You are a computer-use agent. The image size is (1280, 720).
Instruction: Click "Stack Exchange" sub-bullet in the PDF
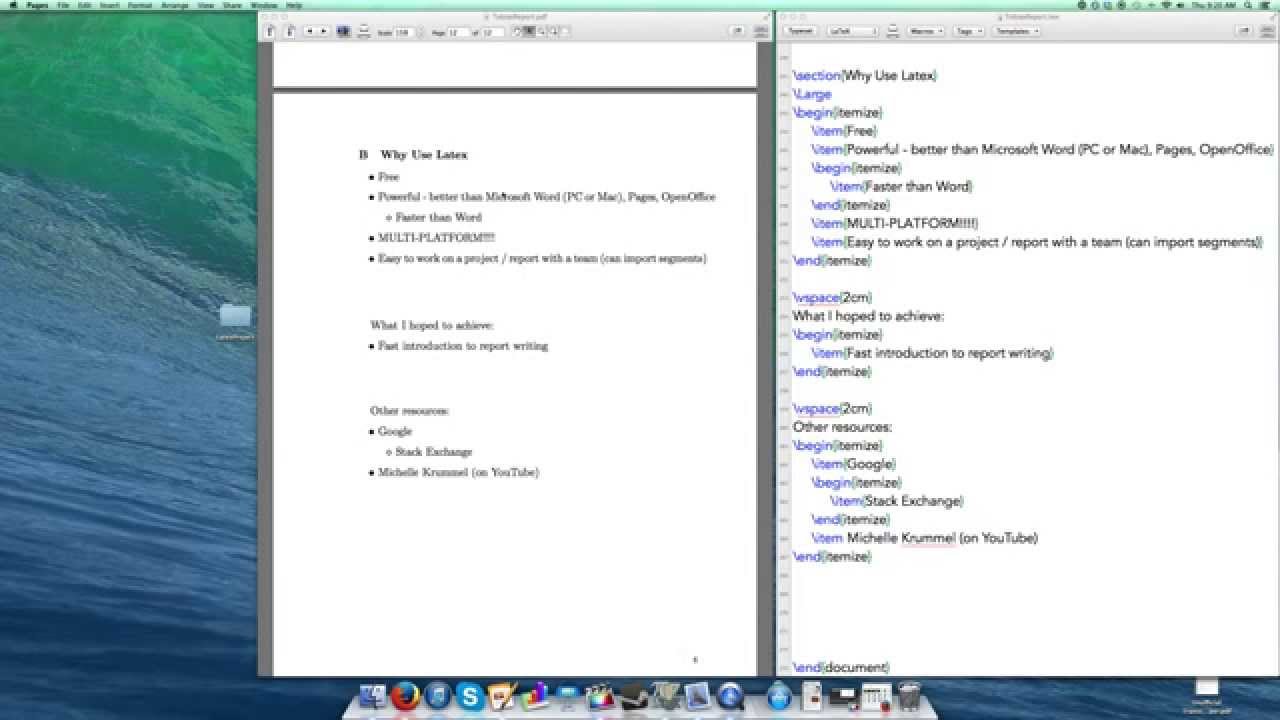(433, 452)
